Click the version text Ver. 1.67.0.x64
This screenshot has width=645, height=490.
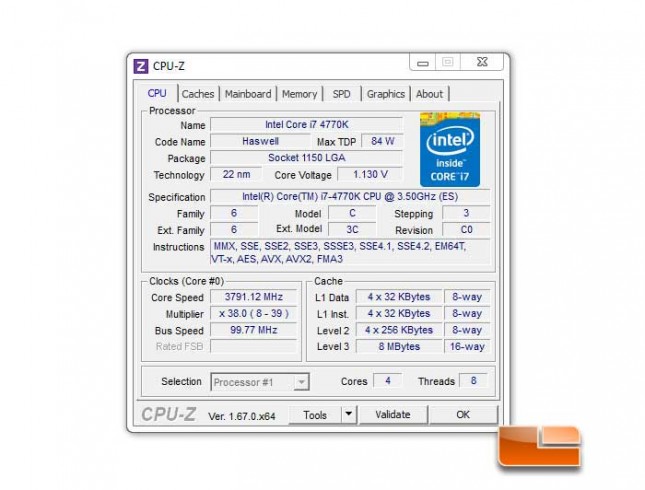[241, 416]
